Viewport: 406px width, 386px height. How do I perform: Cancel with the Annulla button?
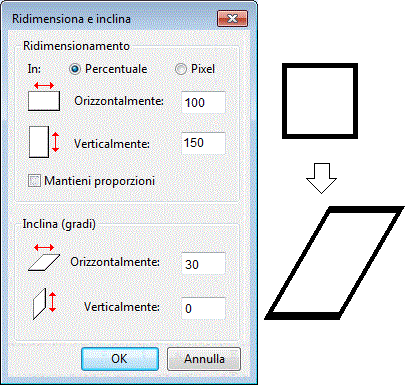204,359
